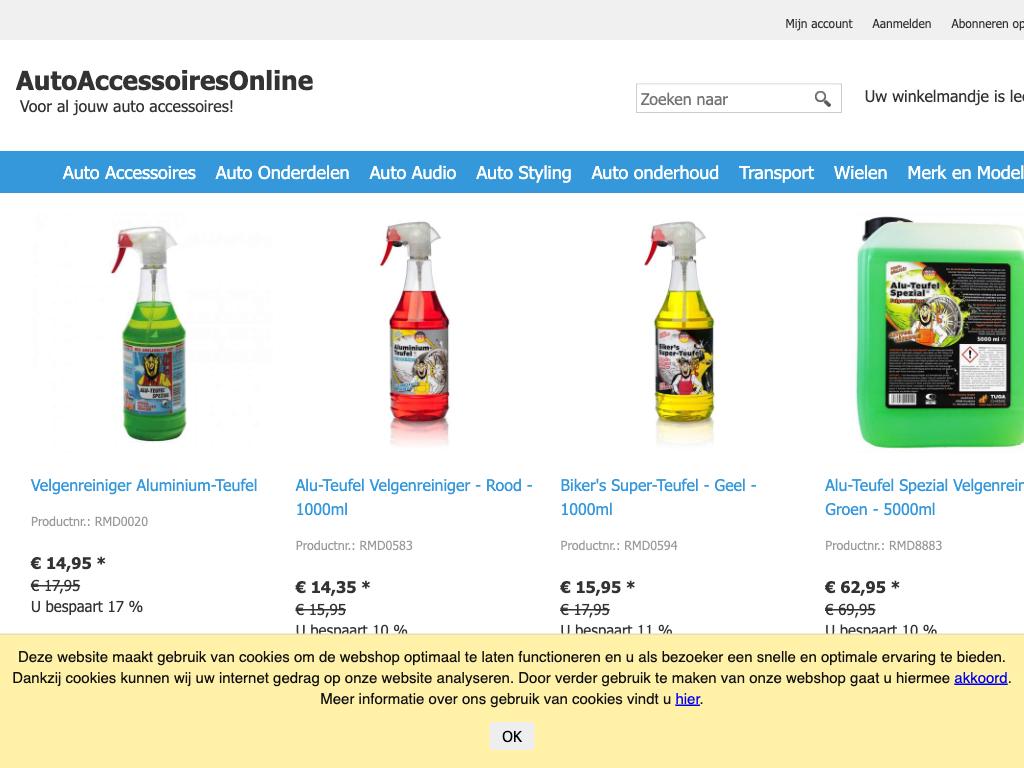Open the green Velgenreiniger Aluminium-Teufel bottle image
This screenshot has width=1024, height=768.
point(152,333)
